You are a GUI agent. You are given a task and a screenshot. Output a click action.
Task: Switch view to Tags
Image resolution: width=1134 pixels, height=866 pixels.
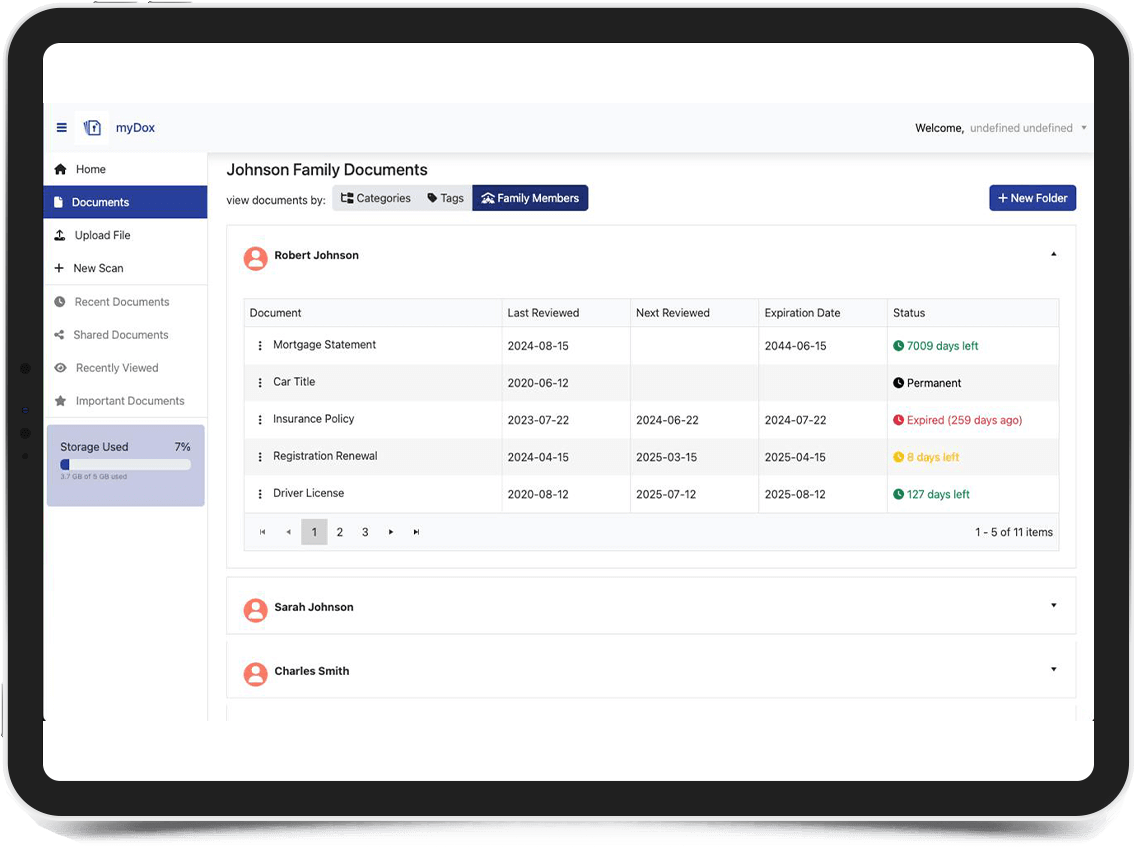[446, 198]
